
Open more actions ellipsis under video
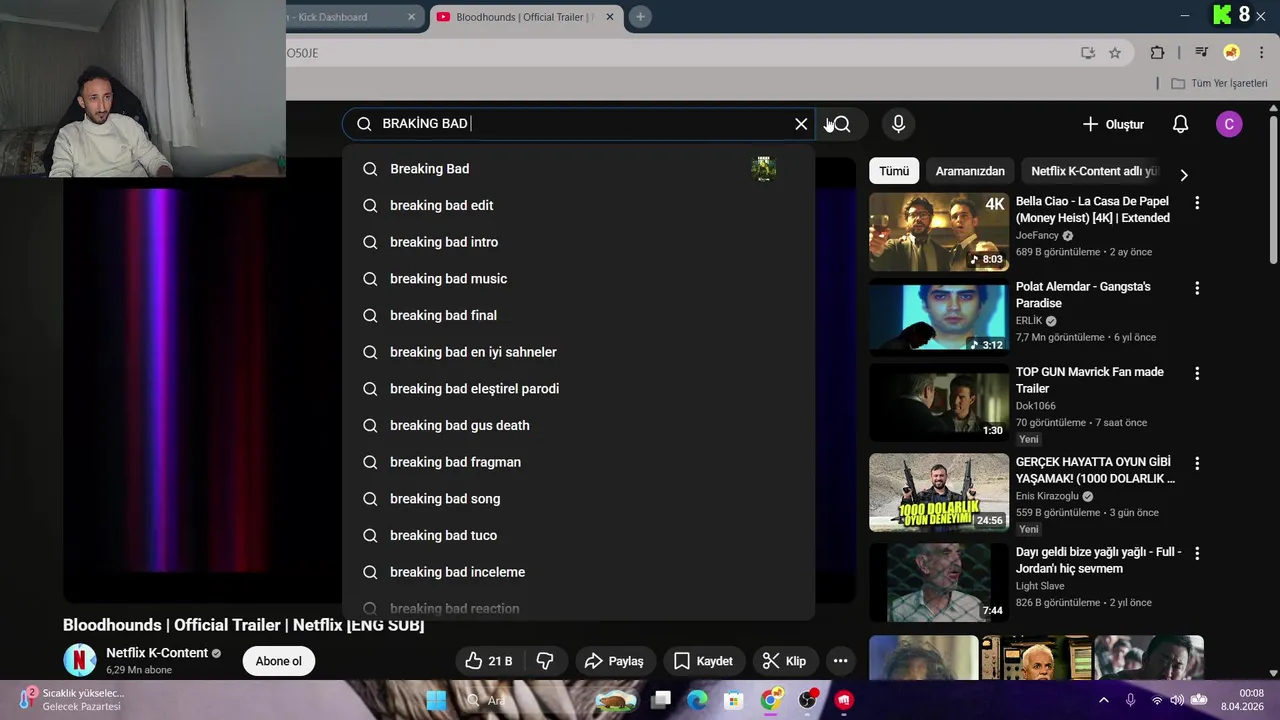[x=840, y=661]
